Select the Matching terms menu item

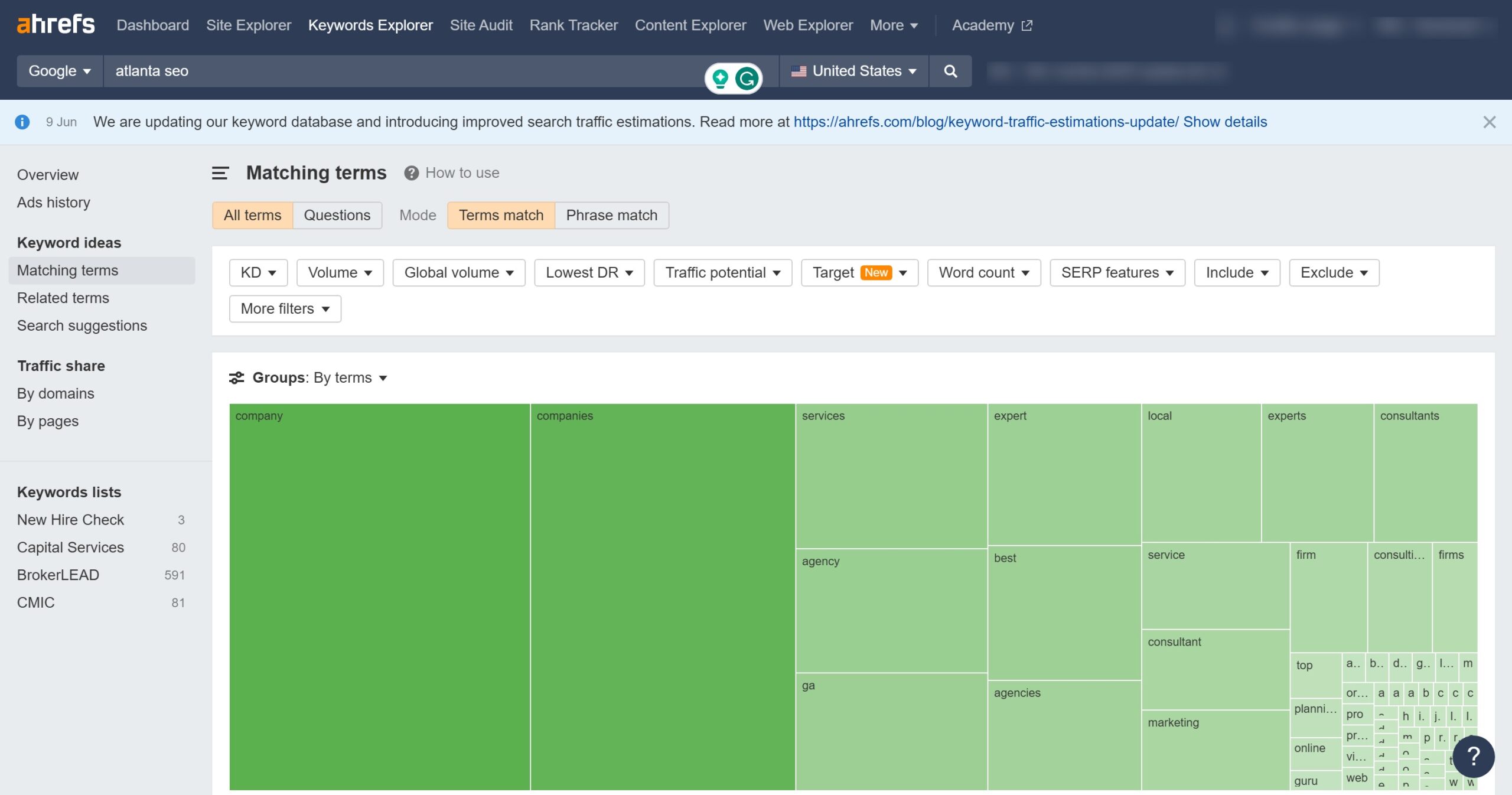click(x=67, y=270)
